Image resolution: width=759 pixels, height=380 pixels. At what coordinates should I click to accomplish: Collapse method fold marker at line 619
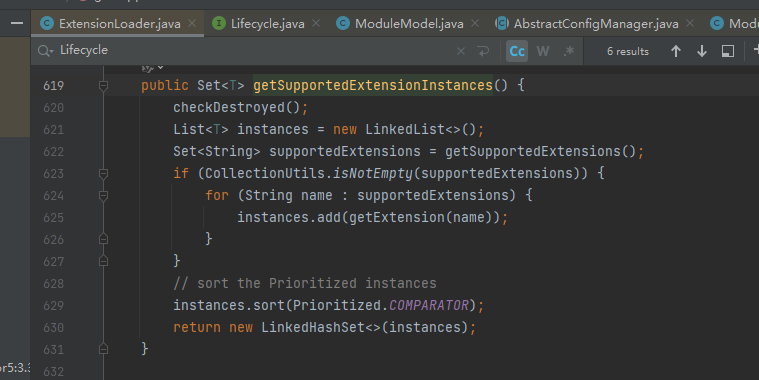(103, 86)
